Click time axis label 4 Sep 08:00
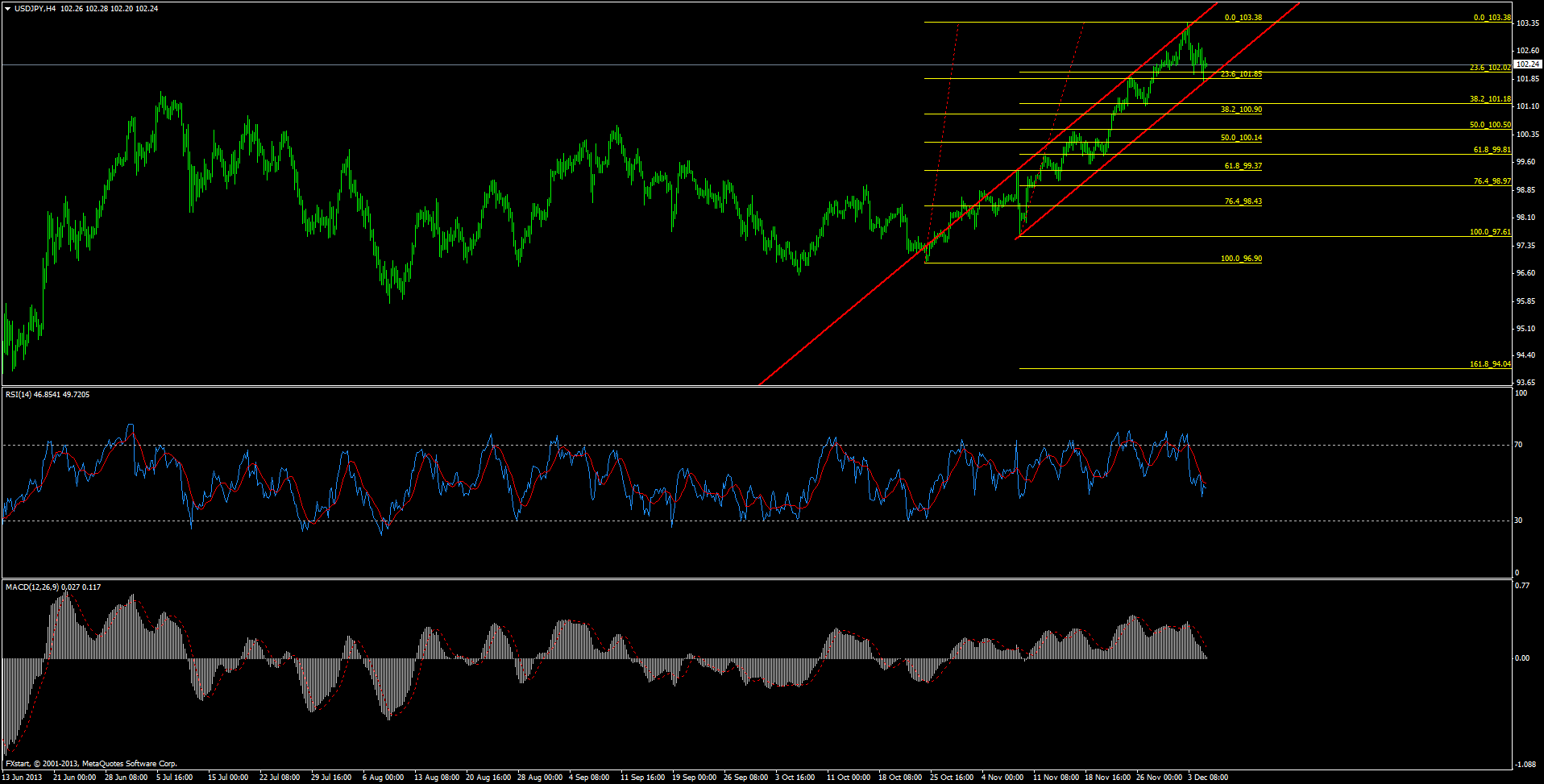The image size is (1544, 784). [589, 778]
